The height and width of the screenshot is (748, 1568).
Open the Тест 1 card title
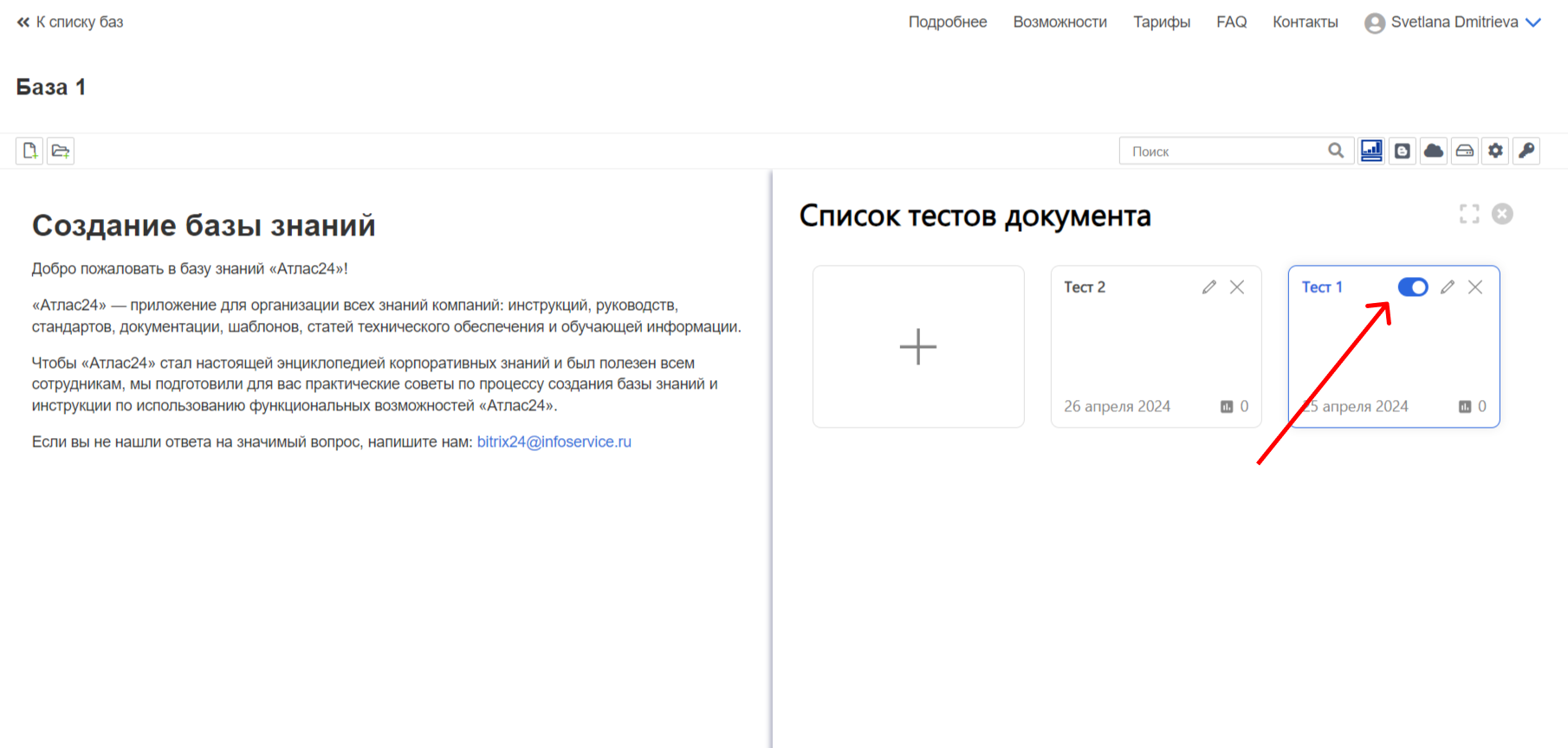(x=1322, y=287)
